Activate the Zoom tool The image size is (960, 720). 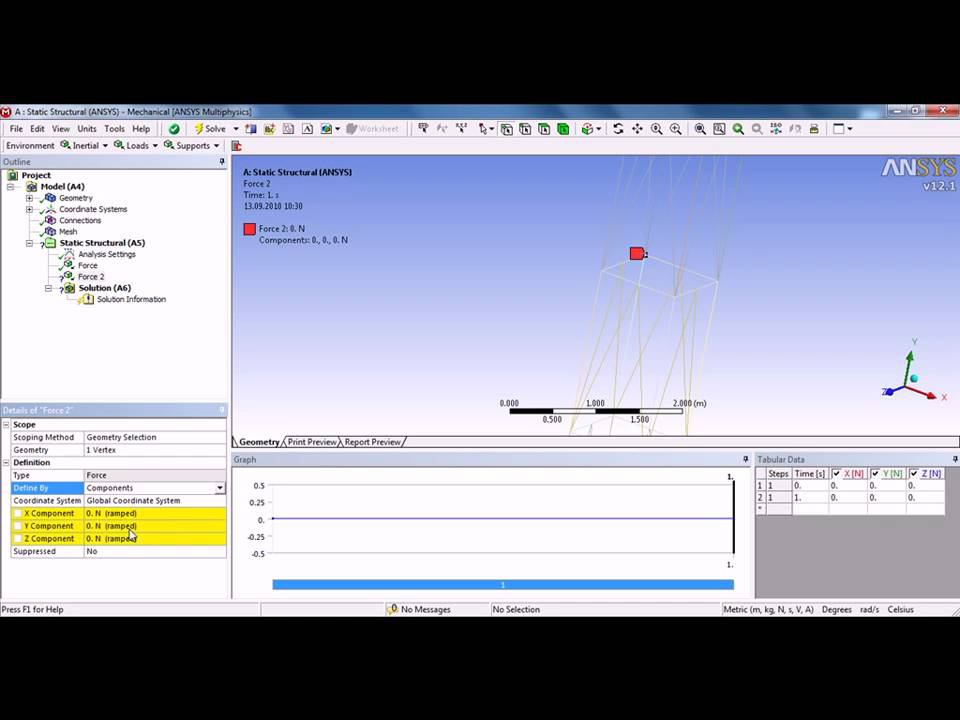tap(656, 129)
